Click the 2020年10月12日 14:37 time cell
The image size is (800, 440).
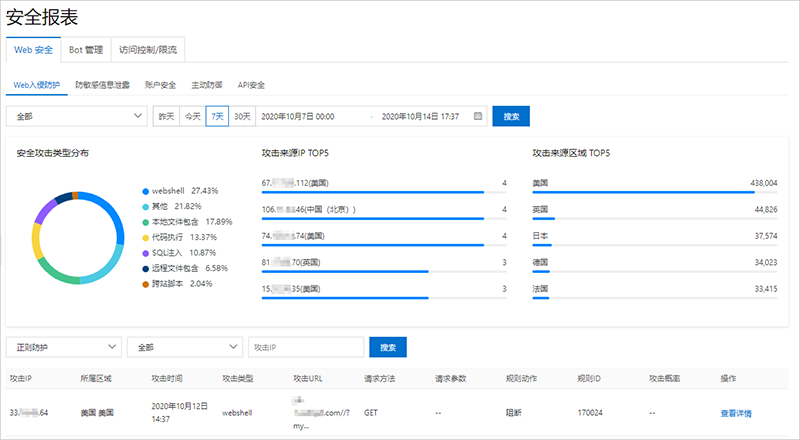point(180,412)
